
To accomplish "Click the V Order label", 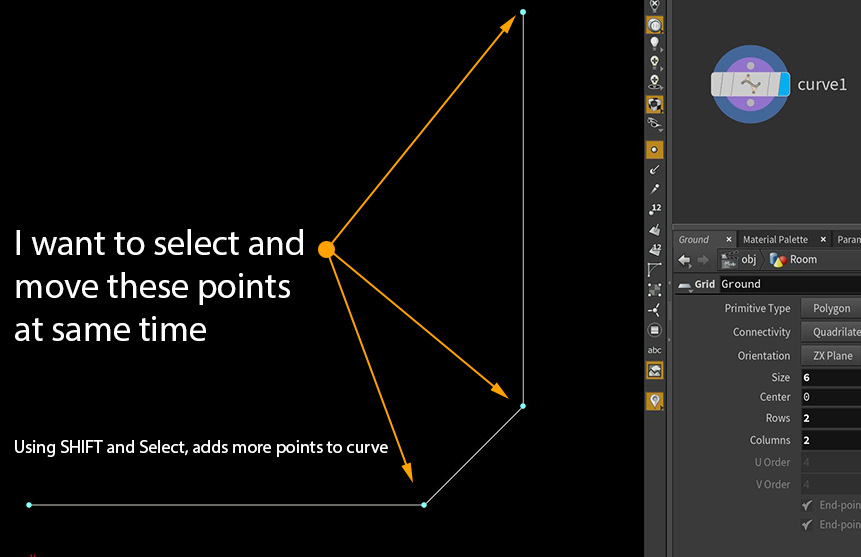I will [773, 484].
